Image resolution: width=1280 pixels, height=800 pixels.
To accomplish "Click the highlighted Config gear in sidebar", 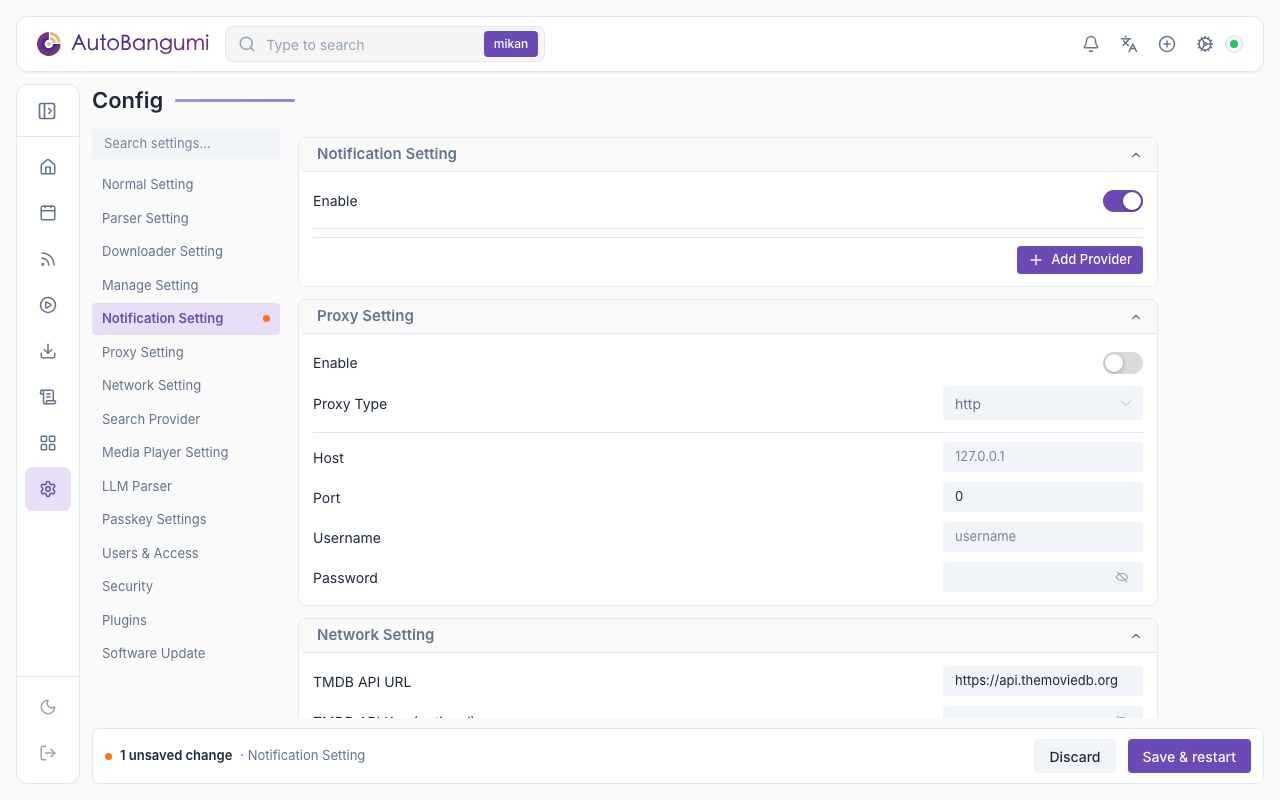I will coord(48,489).
